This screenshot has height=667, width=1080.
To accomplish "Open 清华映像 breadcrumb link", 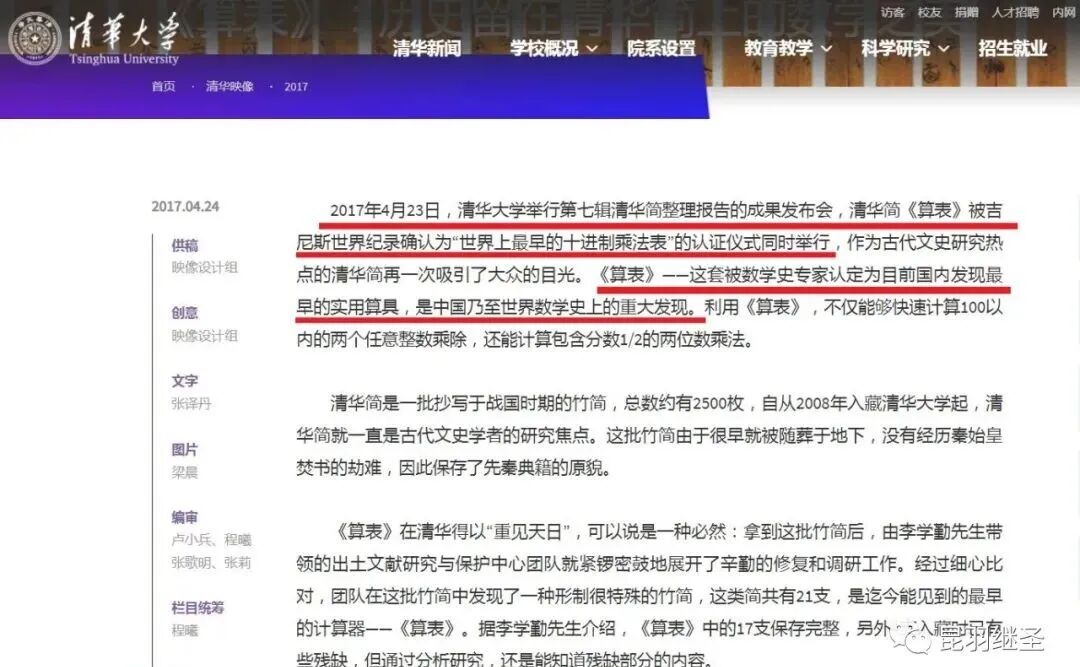I will click(229, 86).
